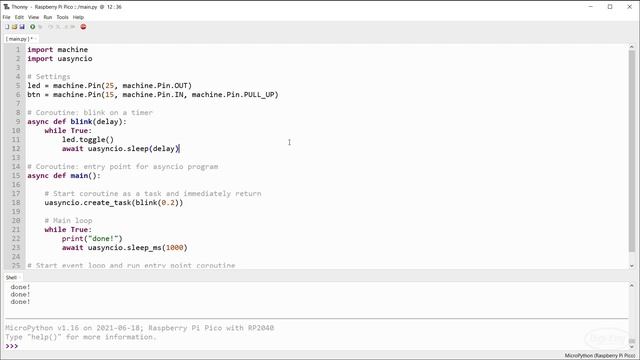Screen dimensions: 640x360
Task: Click the editor's vertical scrollbar down arrow
Action: tap(632, 266)
